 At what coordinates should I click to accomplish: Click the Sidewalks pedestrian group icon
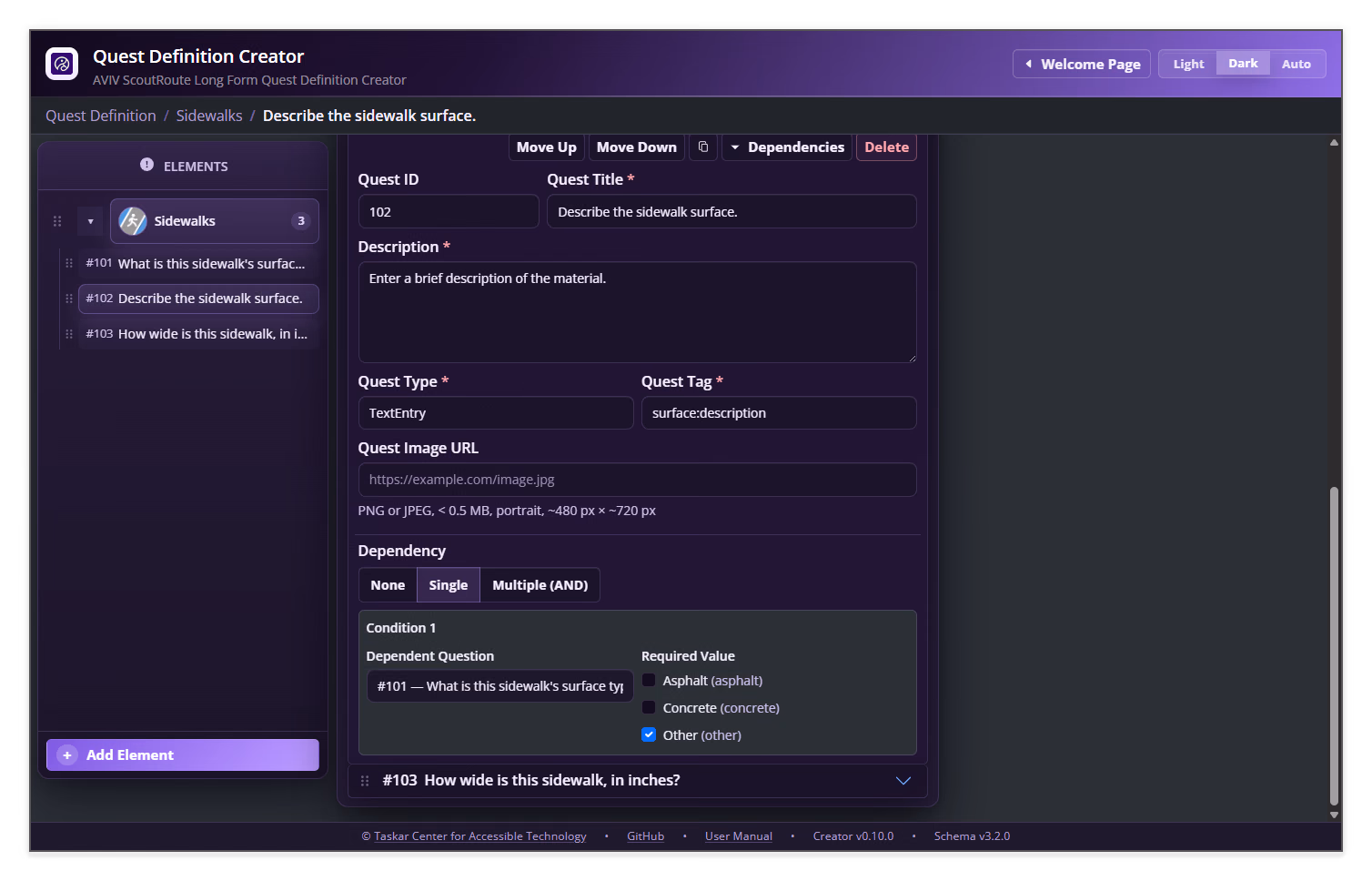pos(133,221)
